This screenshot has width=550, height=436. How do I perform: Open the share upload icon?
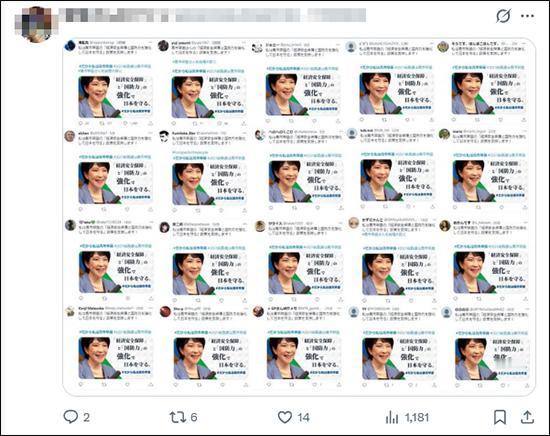(527, 417)
